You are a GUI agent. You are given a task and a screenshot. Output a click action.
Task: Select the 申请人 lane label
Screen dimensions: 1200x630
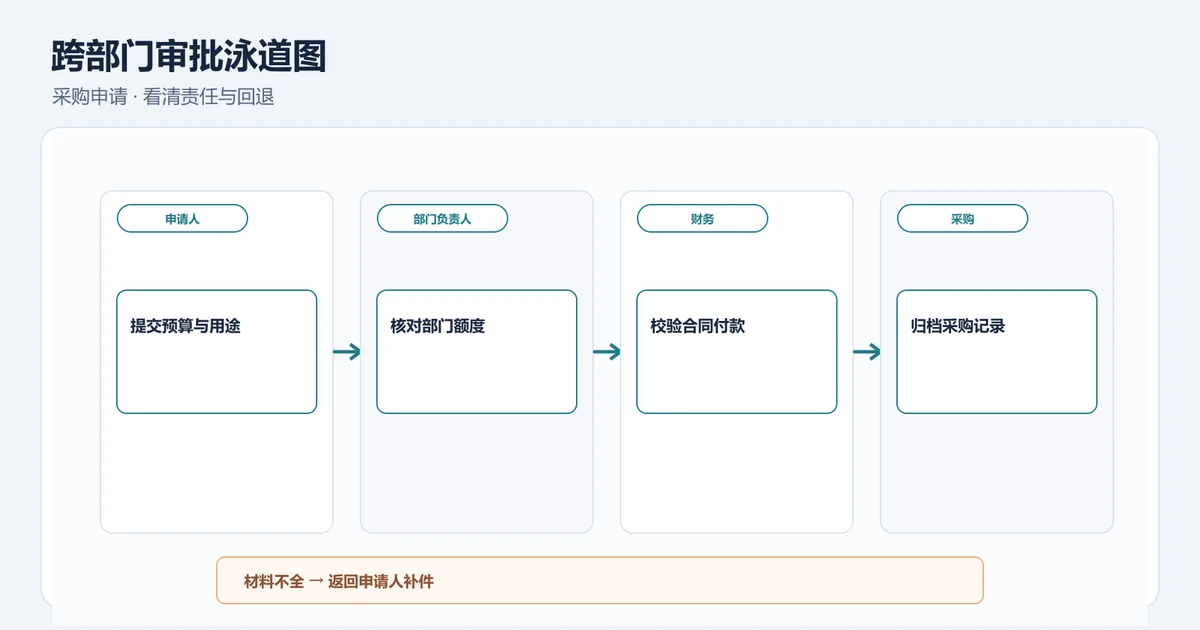(x=182, y=218)
